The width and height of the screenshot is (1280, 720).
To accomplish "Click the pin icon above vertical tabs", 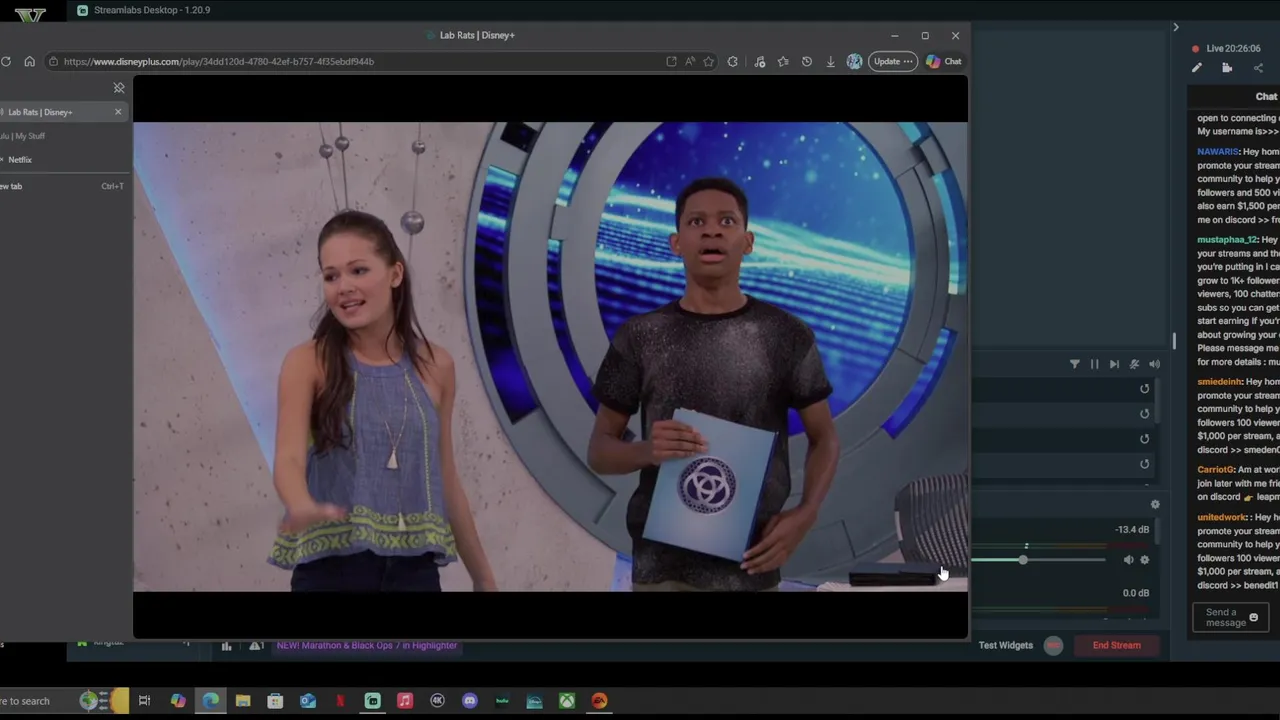I will (x=119, y=88).
